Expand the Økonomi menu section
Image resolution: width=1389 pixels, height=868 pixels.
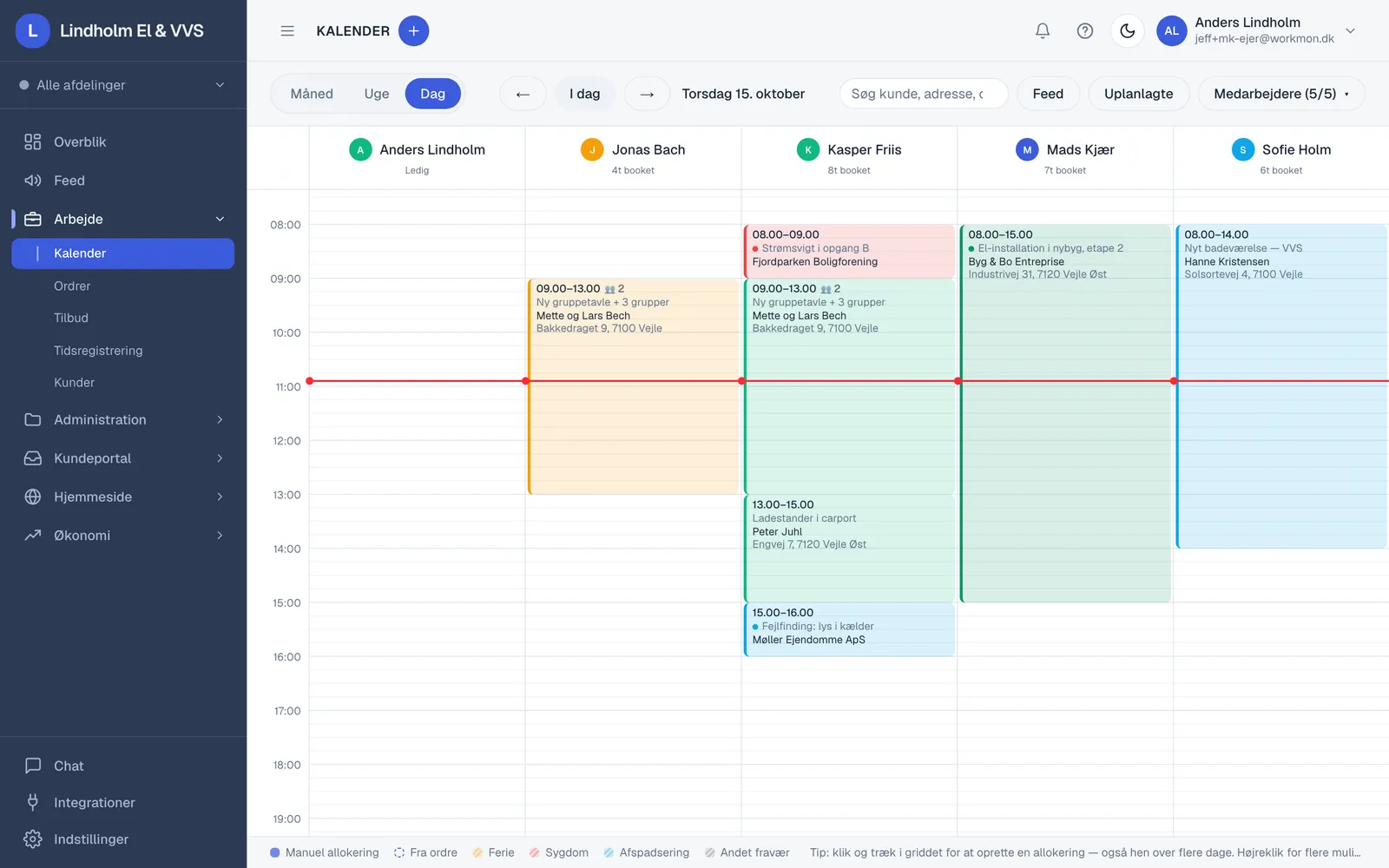123,536
